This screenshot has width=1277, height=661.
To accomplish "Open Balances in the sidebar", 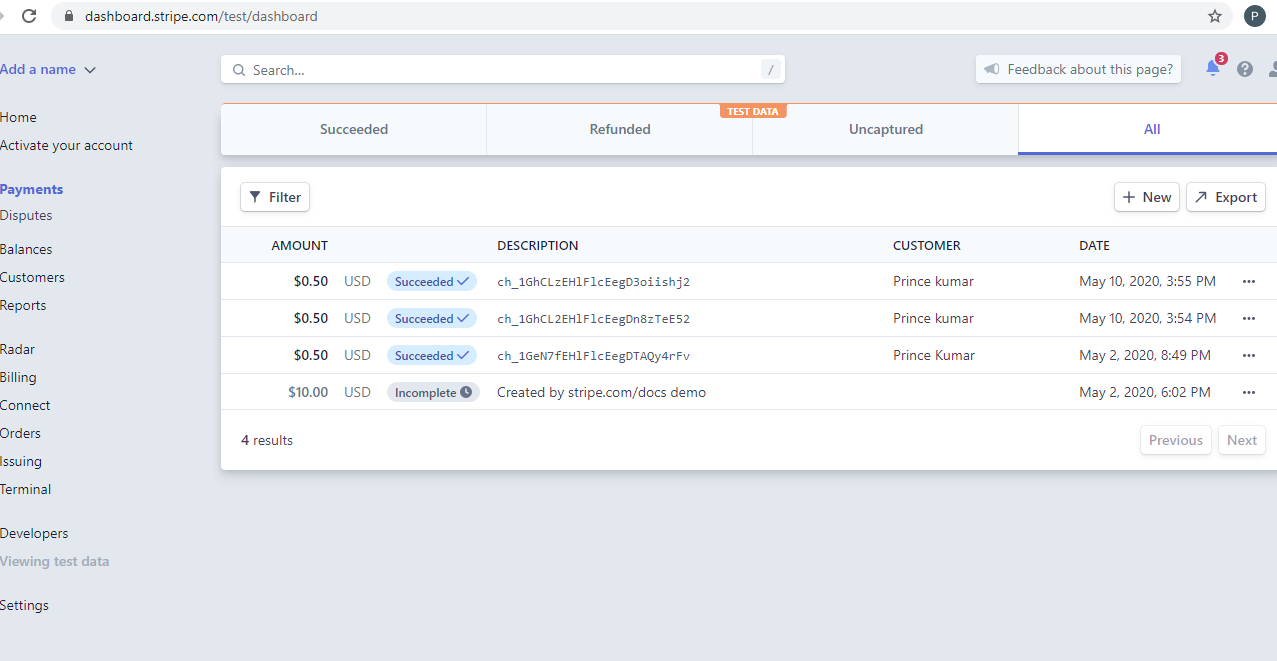I will click(x=26, y=249).
